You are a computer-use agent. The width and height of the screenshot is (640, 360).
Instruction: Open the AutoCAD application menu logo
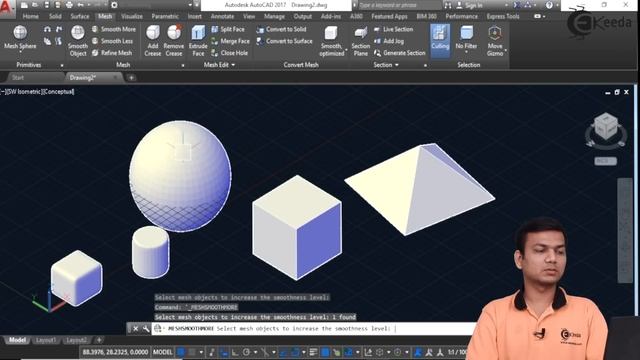7,7
